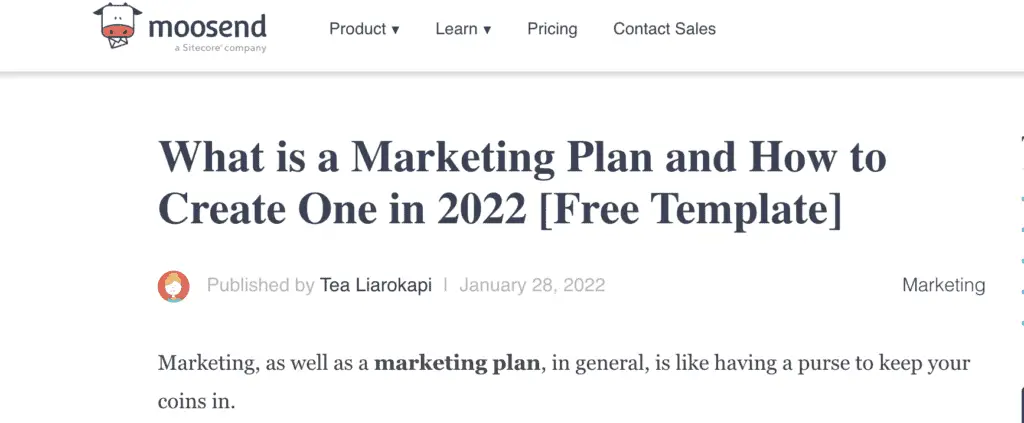This screenshot has height=423, width=1024.
Task: Open the Product dropdown menu
Action: 364,29
